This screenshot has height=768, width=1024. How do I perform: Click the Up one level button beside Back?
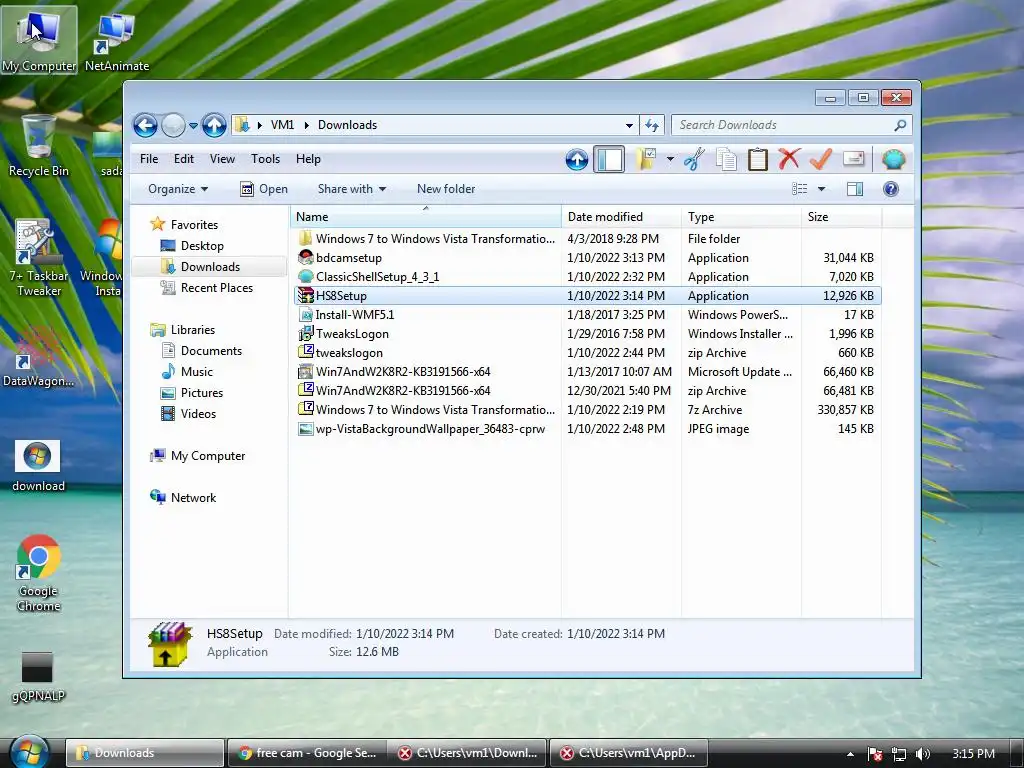[214, 125]
